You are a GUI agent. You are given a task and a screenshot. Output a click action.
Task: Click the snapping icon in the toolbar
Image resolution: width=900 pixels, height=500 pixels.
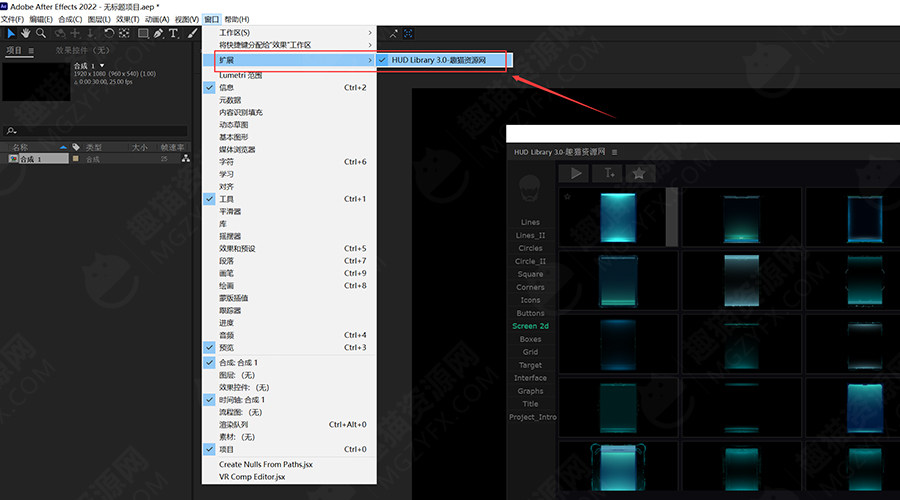pos(393,34)
